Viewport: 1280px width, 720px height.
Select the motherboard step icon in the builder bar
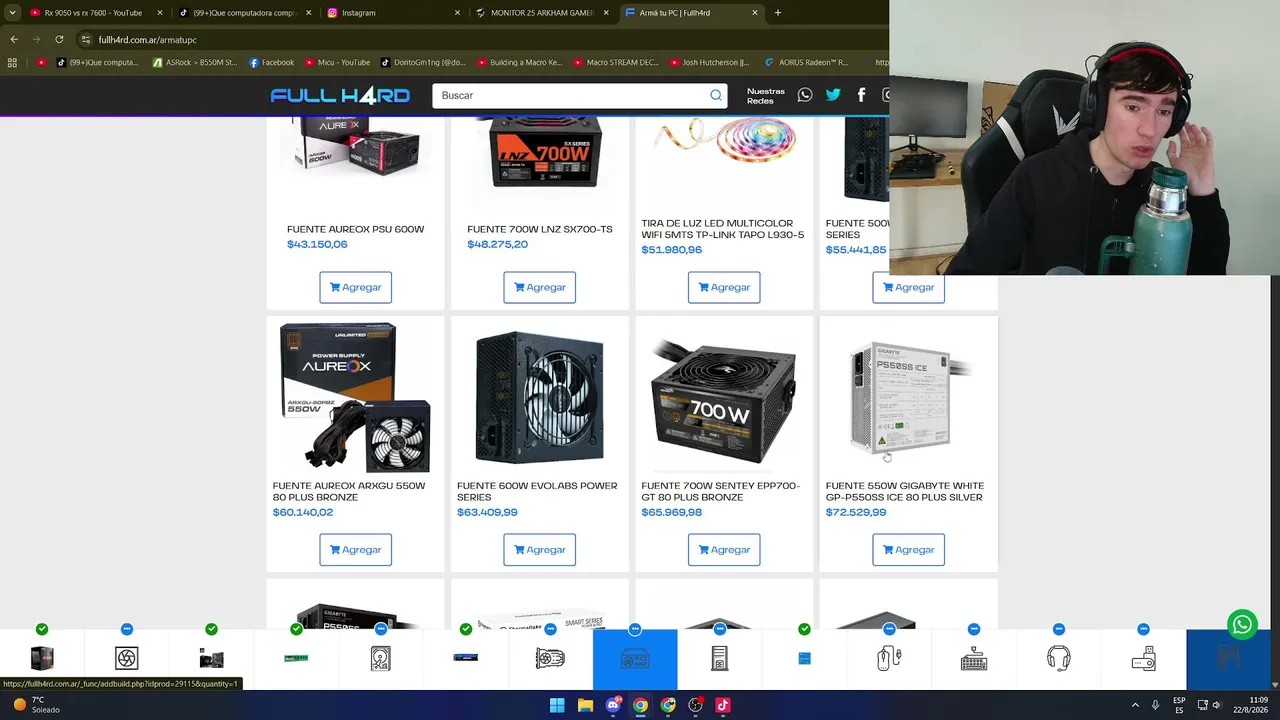point(211,658)
